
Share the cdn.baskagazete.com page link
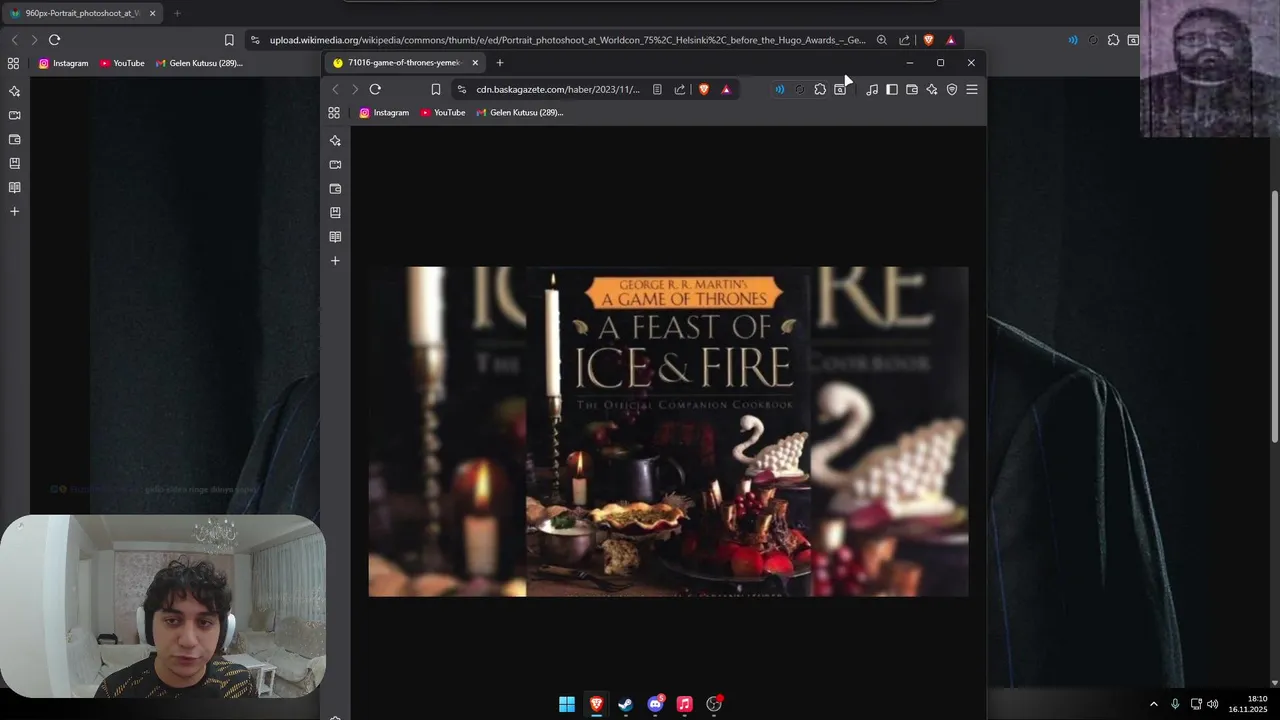[680, 89]
